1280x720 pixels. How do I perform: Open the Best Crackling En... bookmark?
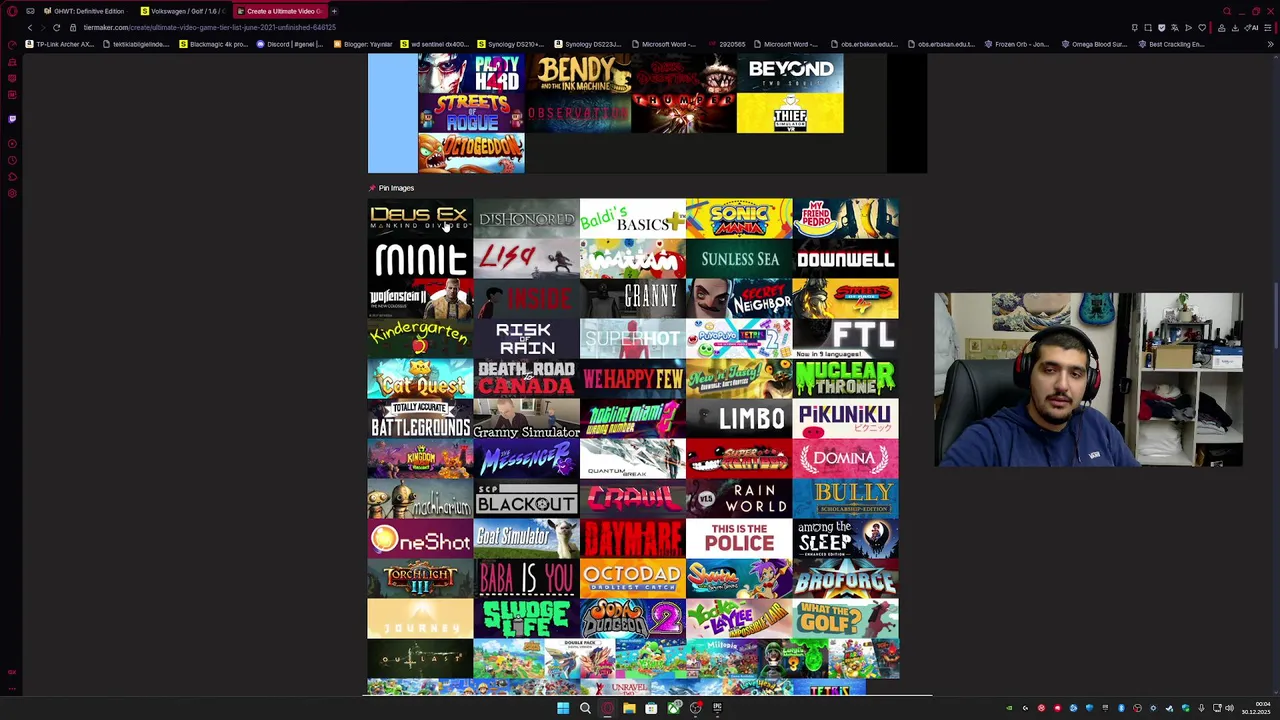click(x=1171, y=44)
